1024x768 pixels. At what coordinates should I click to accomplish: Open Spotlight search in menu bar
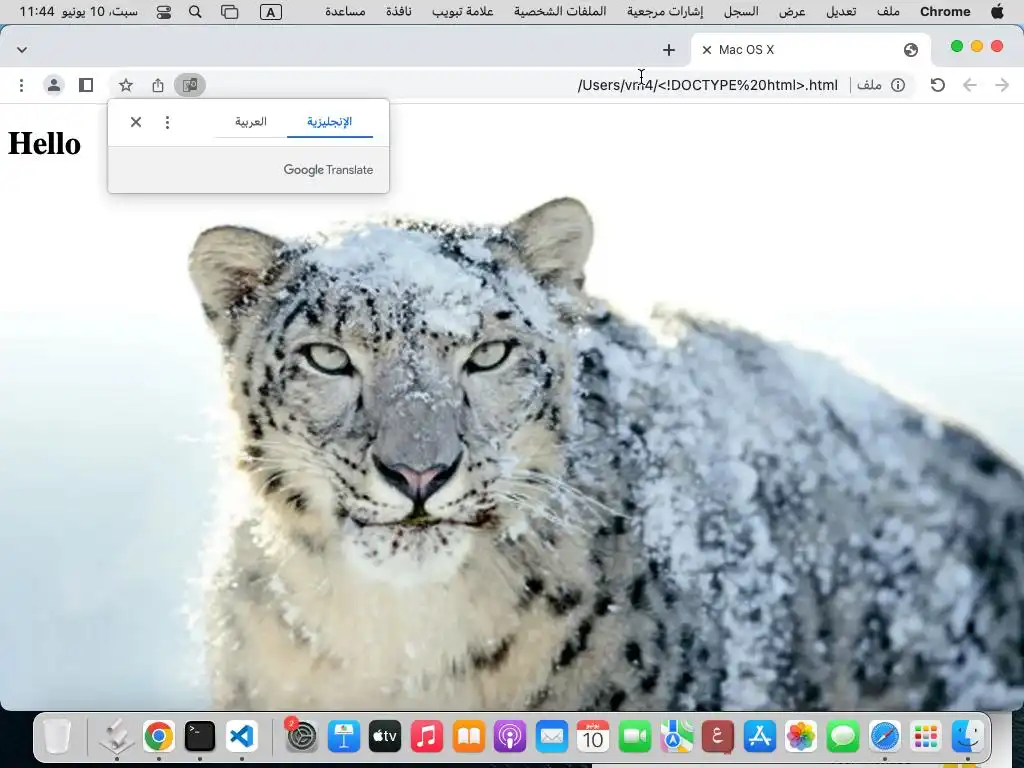195,12
